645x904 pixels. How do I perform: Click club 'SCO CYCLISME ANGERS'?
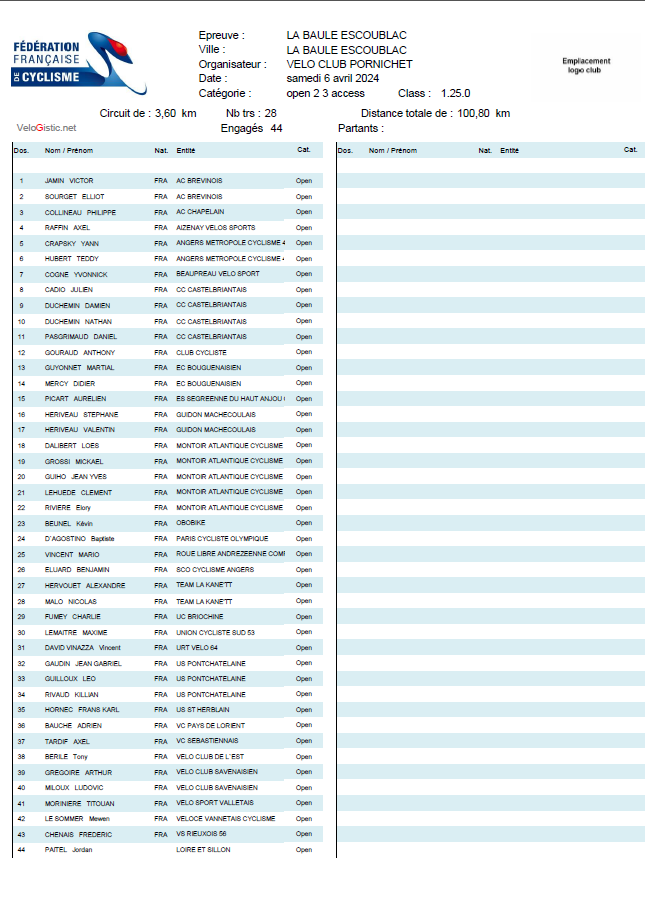point(215,570)
